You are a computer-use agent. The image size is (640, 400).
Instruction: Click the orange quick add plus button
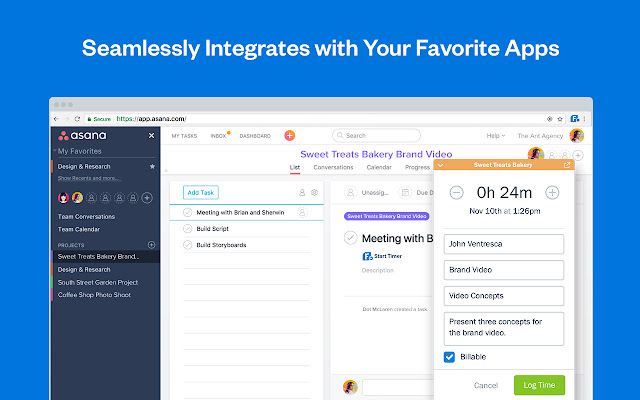tap(289, 136)
